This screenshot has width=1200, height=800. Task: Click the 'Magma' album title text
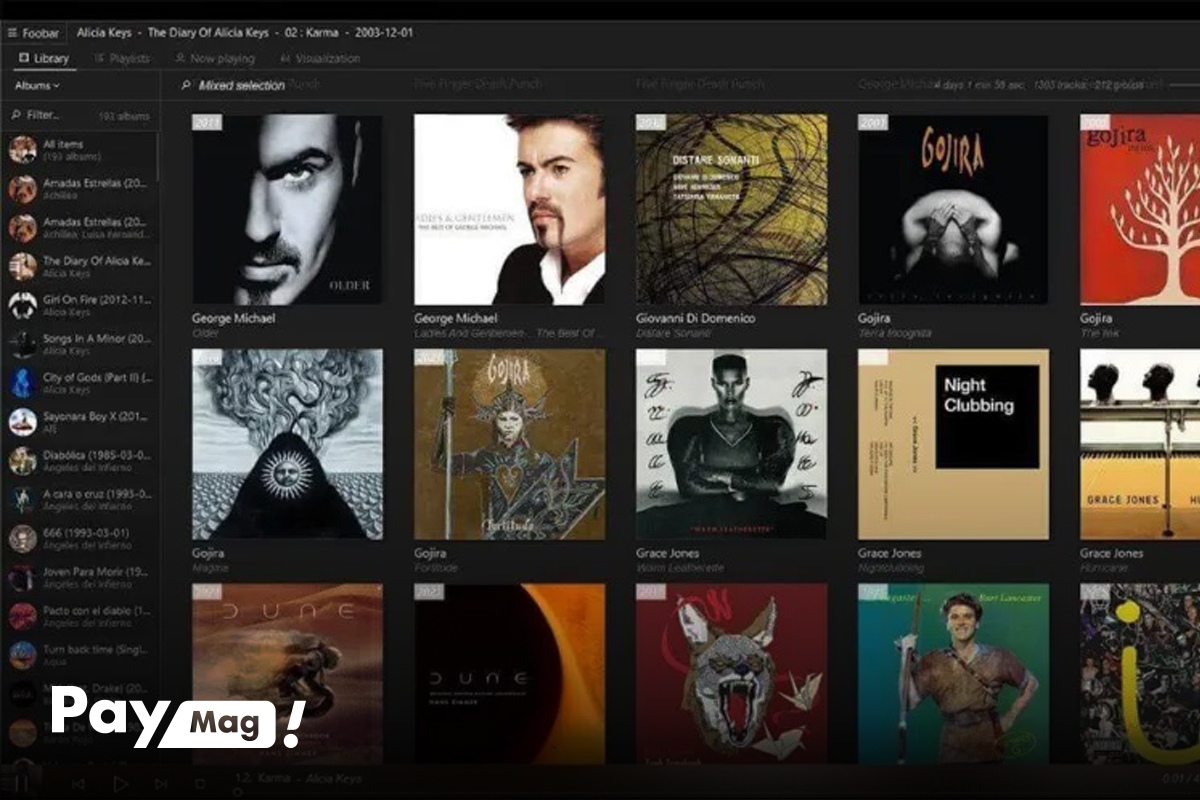coord(210,568)
